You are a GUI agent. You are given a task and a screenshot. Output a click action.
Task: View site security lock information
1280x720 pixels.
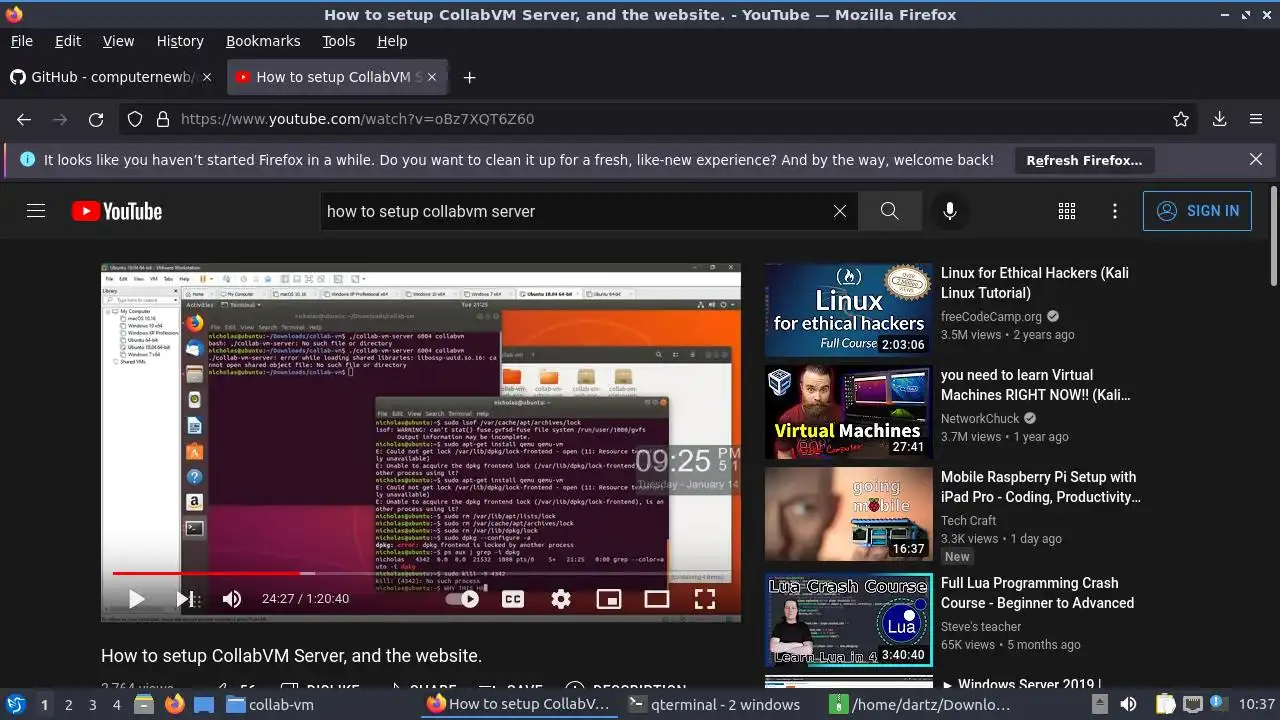pos(163,119)
